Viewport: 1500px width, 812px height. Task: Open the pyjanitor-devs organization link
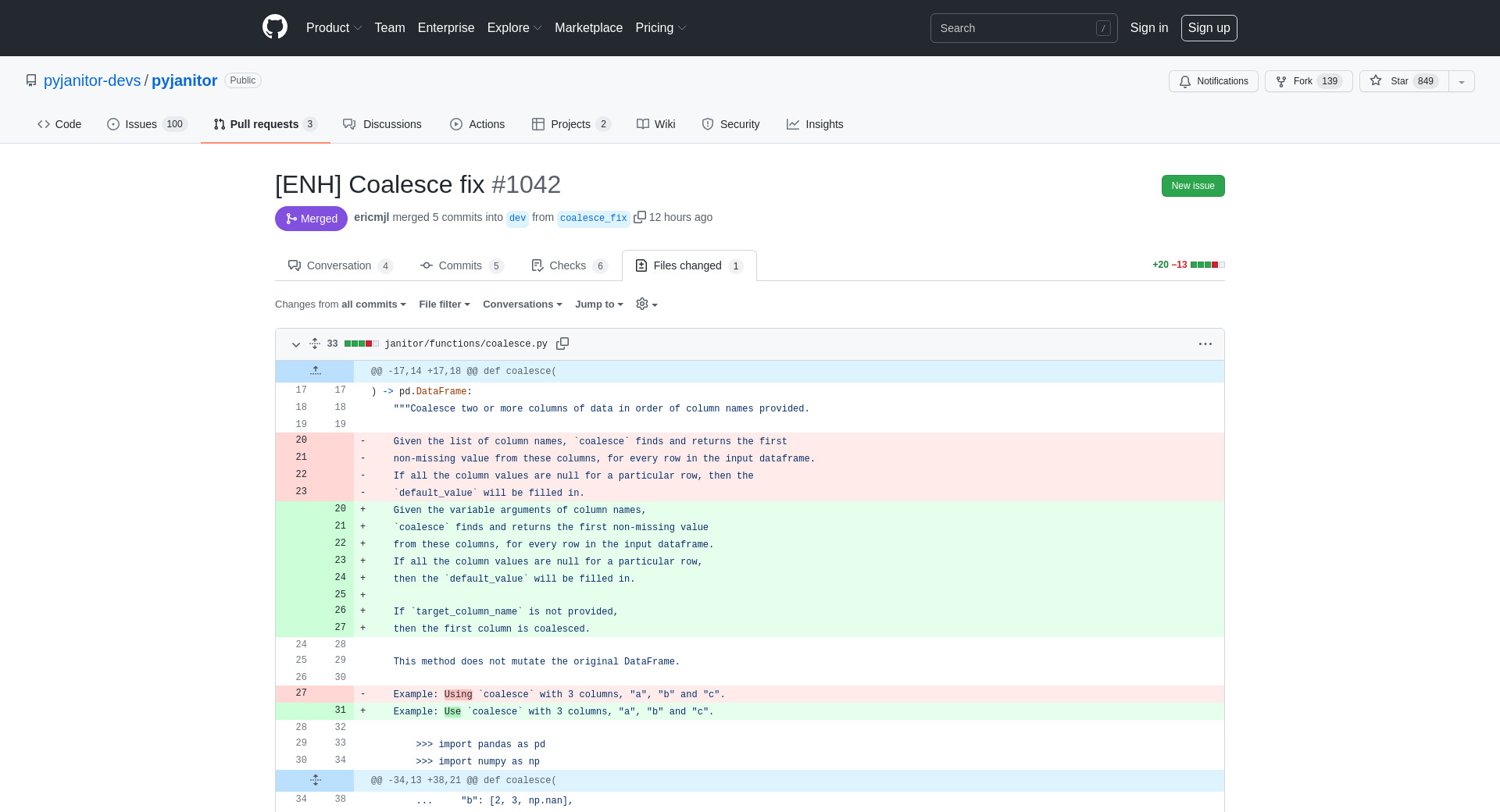(92, 80)
